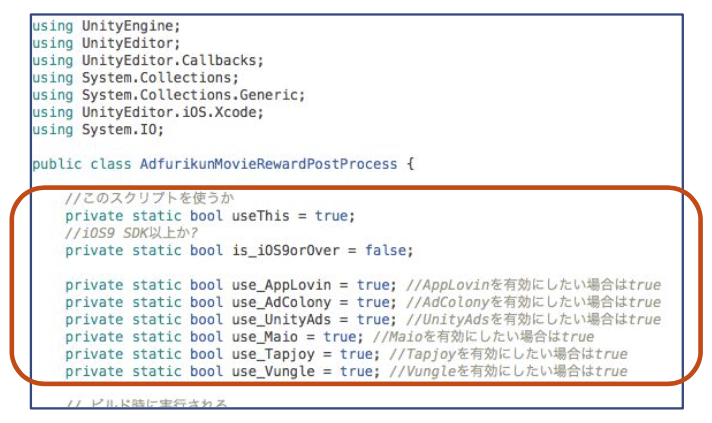The width and height of the screenshot is (712, 423).
Task: Click the useThis true value
Action: (x=335, y=216)
